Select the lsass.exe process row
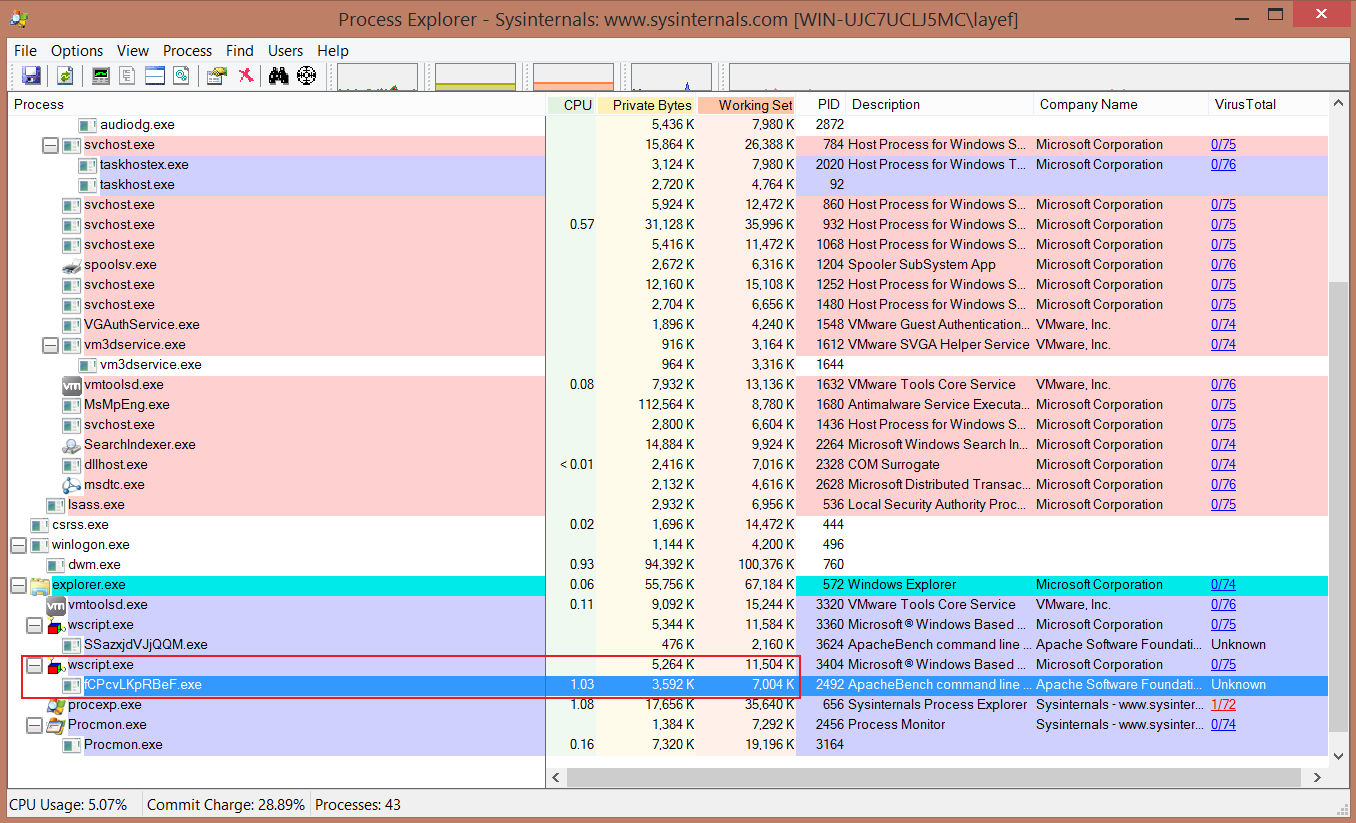 click(x=668, y=505)
